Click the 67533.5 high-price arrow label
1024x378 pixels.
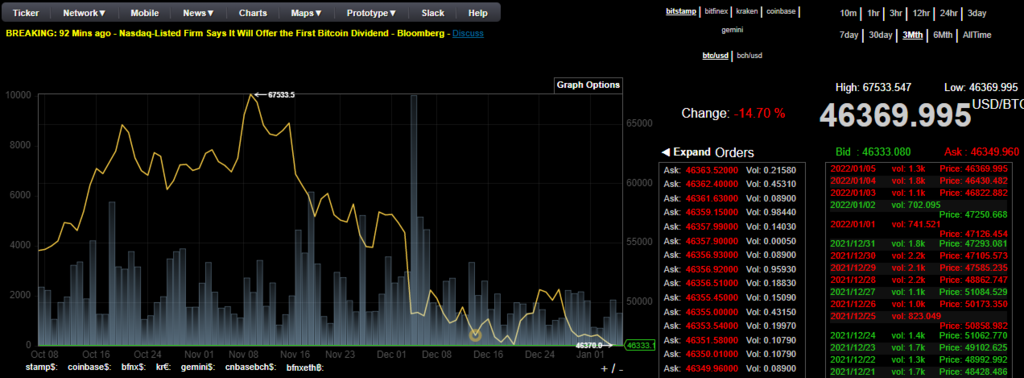(x=274, y=95)
